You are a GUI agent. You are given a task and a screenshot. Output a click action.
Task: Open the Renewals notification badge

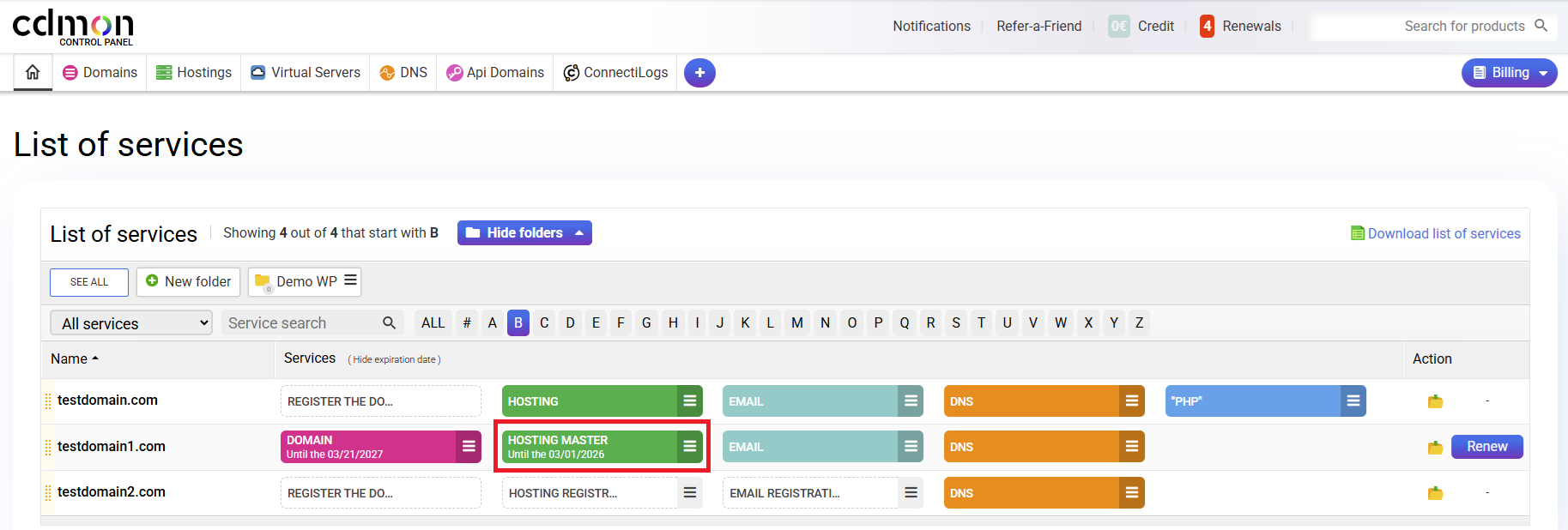click(x=1207, y=26)
